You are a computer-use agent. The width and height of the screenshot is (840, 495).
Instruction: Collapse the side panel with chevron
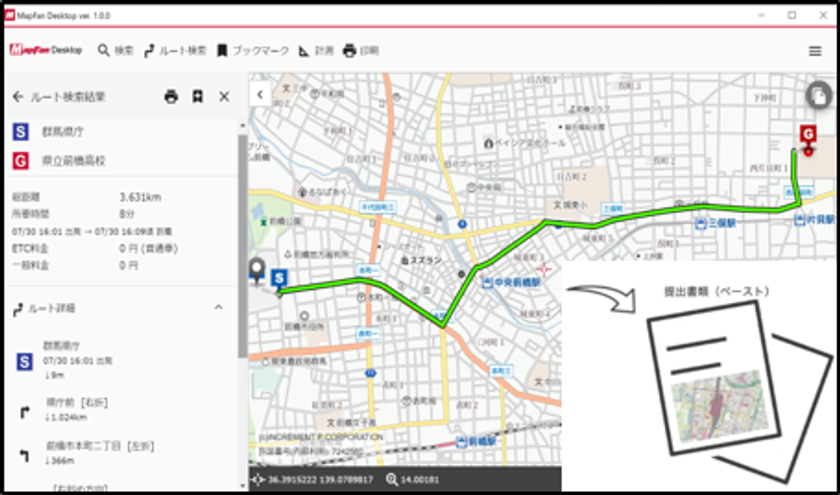[x=260, y=95]
